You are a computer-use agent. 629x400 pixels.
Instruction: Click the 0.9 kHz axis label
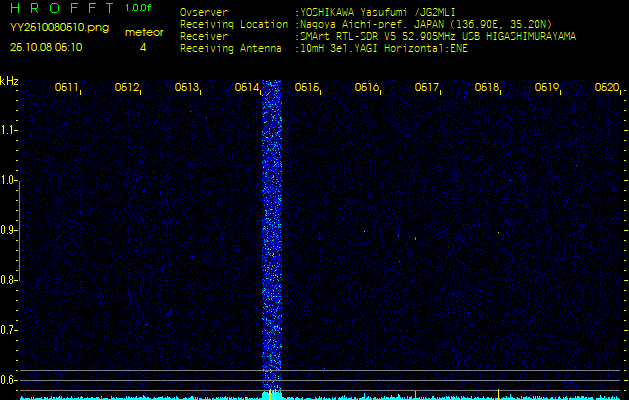[x=8, y=230]
